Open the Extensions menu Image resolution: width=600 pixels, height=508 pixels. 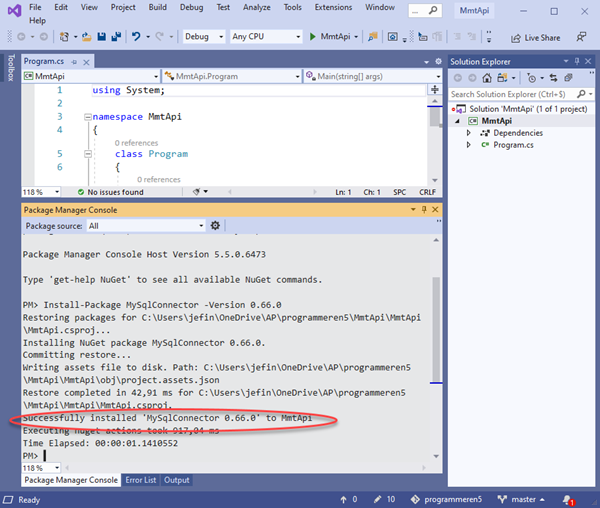[x=333, y=7]
